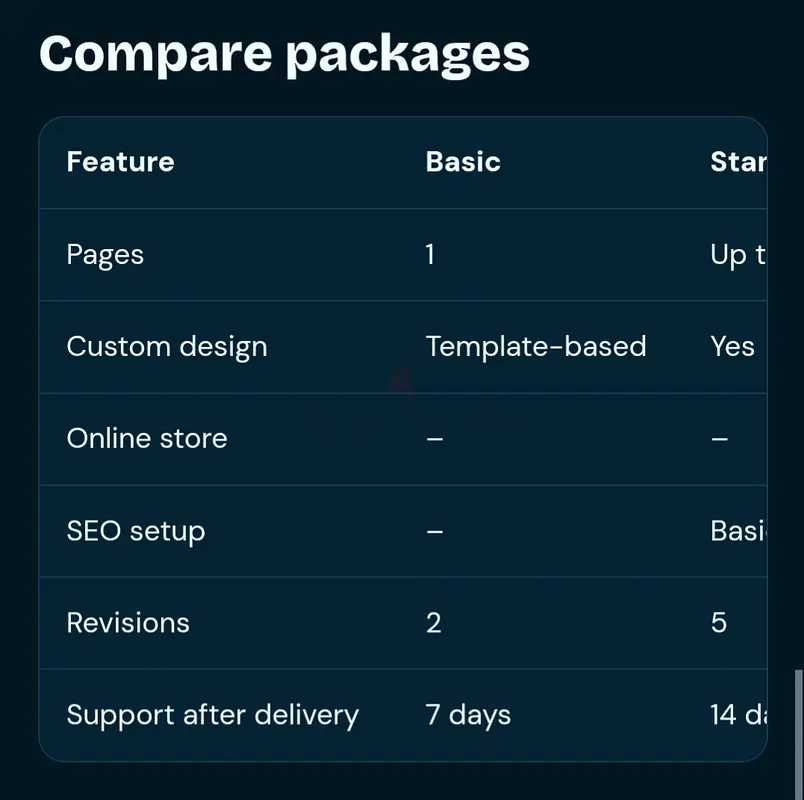Image resolution: width=804 pixels, height=800 pixels.
Task: Click the Basic value "1" for Pages
Action: point(430,254)
